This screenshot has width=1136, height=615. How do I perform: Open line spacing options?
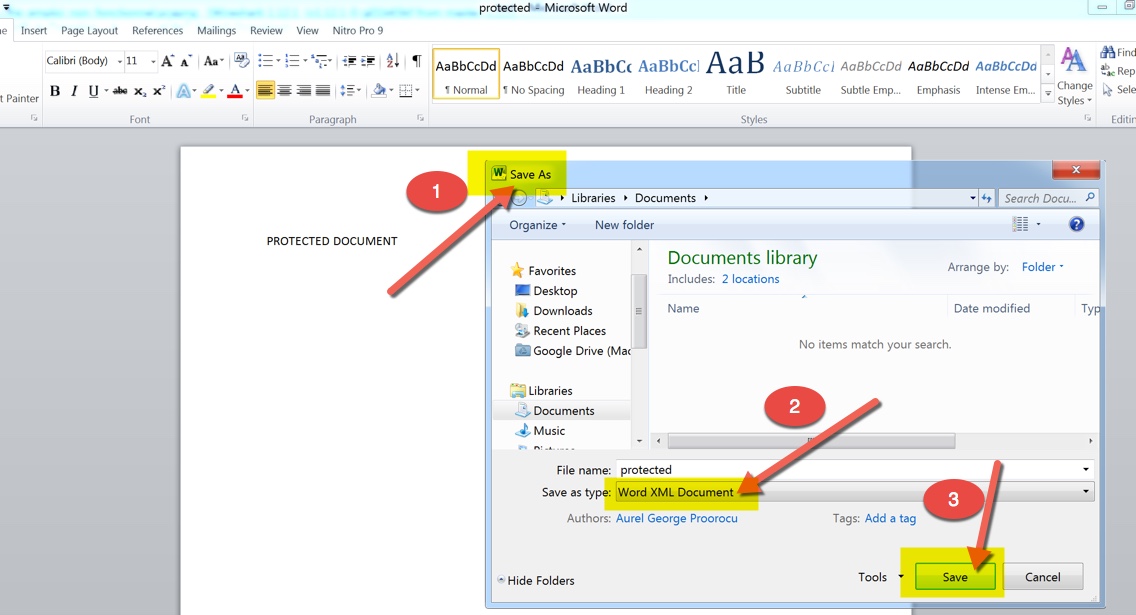coord(351,91)
